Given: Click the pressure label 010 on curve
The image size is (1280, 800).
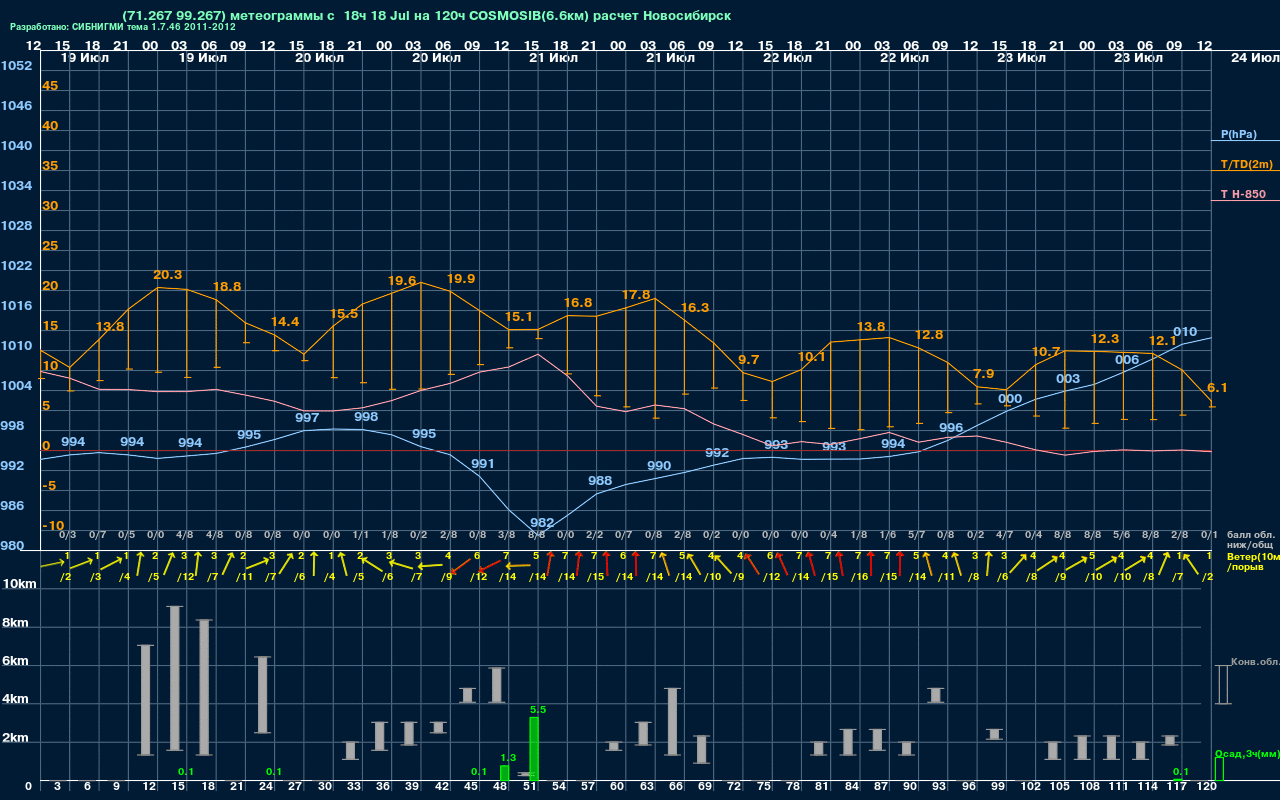Looking at the screenshot, I should [x=1185, y=332].
